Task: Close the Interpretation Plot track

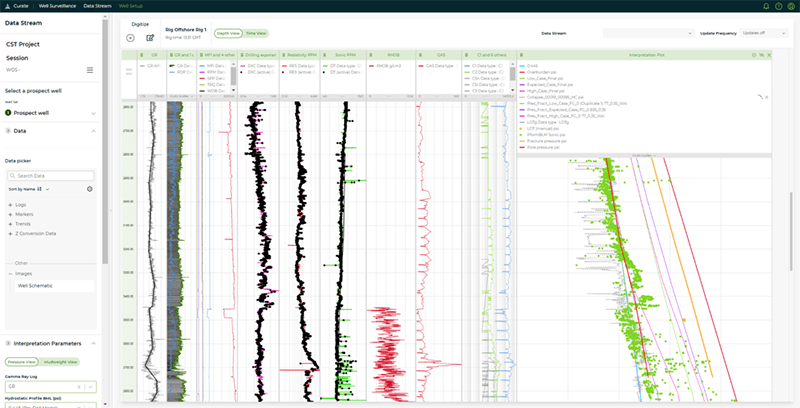Action: (x=768, y=55)
